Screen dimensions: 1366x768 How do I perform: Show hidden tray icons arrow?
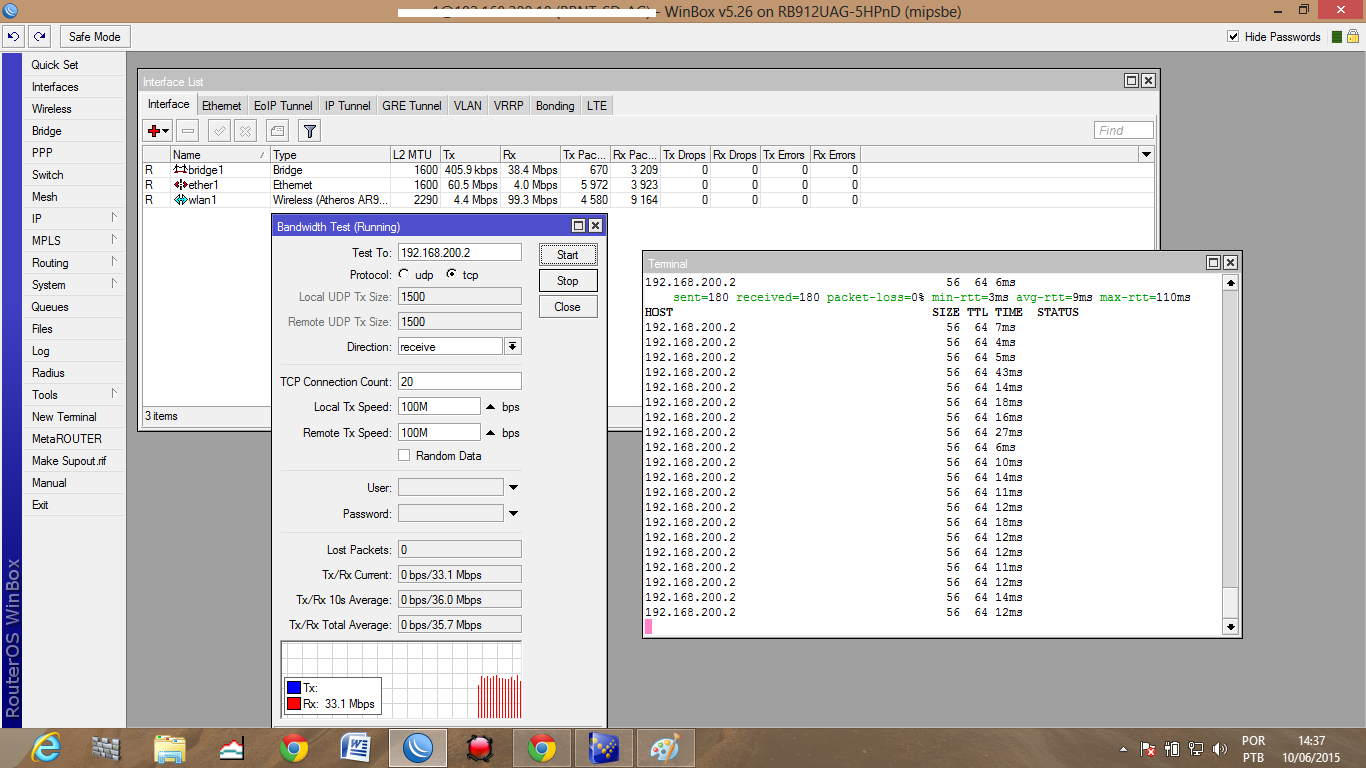1124,749
